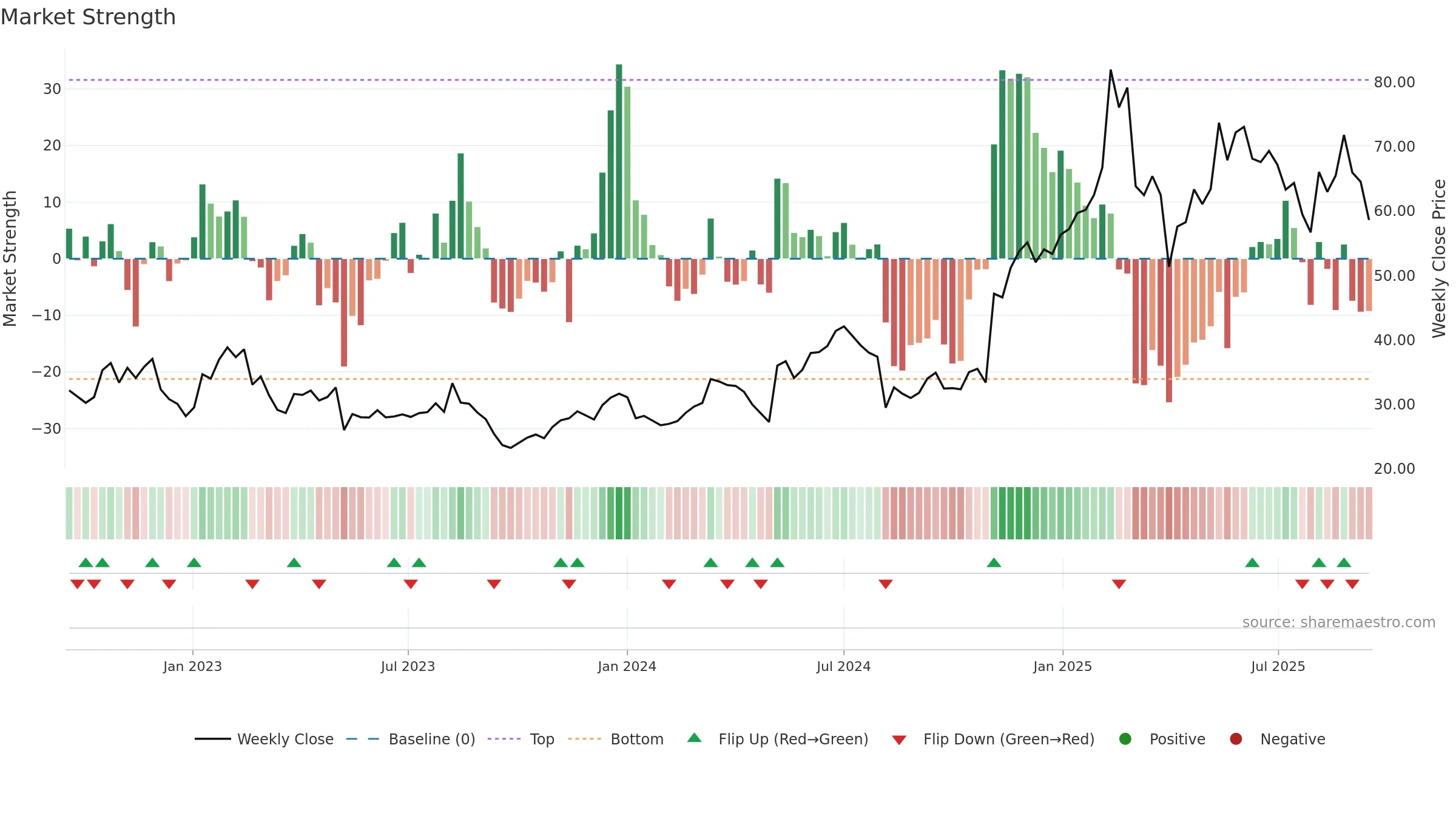Click the 'Jul 2024' x-axis label
Screen dimensions: 1456x819
click(843, 667)
